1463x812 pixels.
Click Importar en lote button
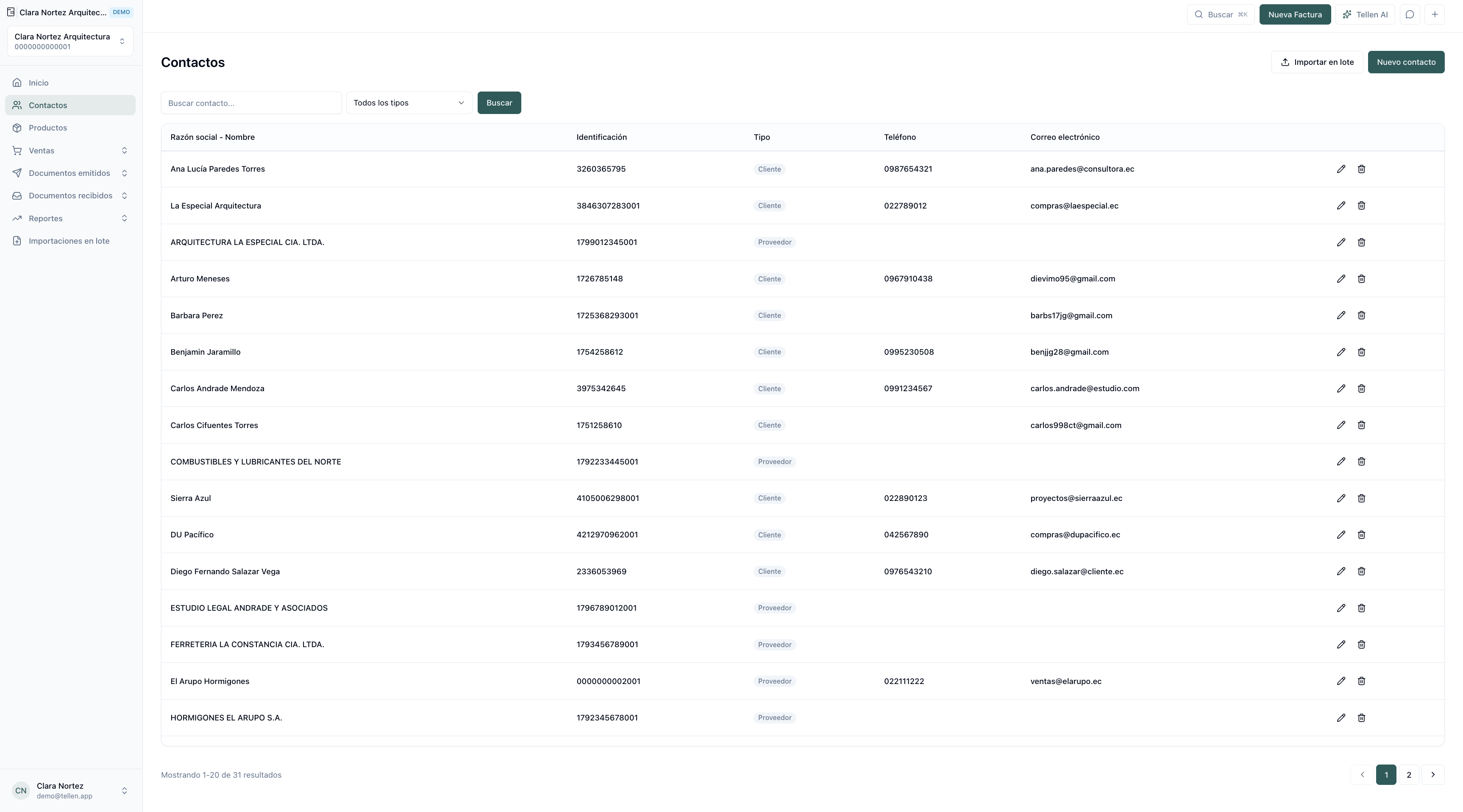click(1317, 62)
